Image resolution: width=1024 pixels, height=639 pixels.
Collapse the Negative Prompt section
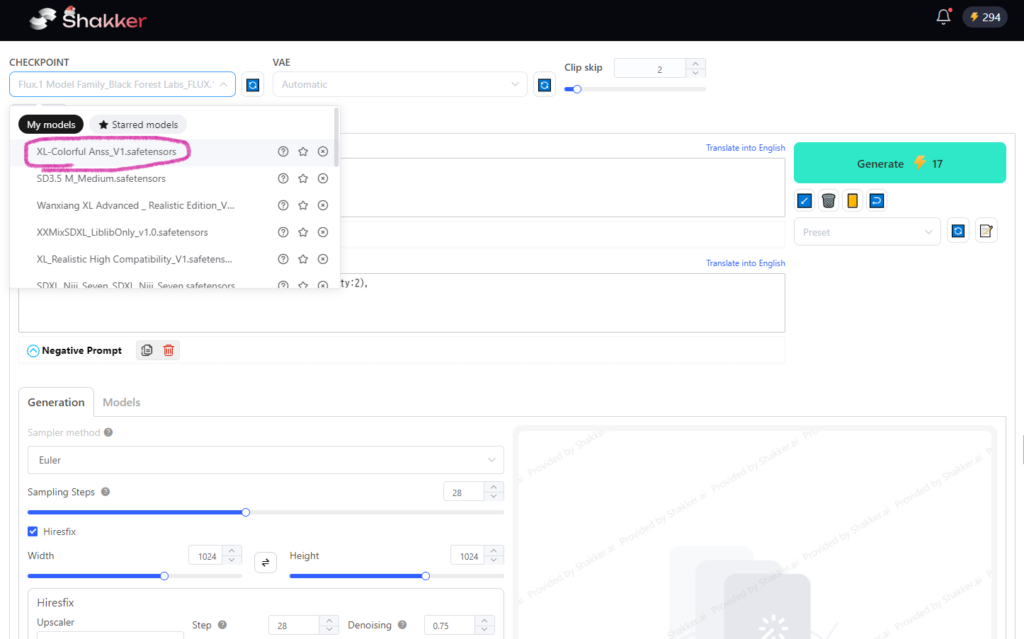[x=33, y=351]
